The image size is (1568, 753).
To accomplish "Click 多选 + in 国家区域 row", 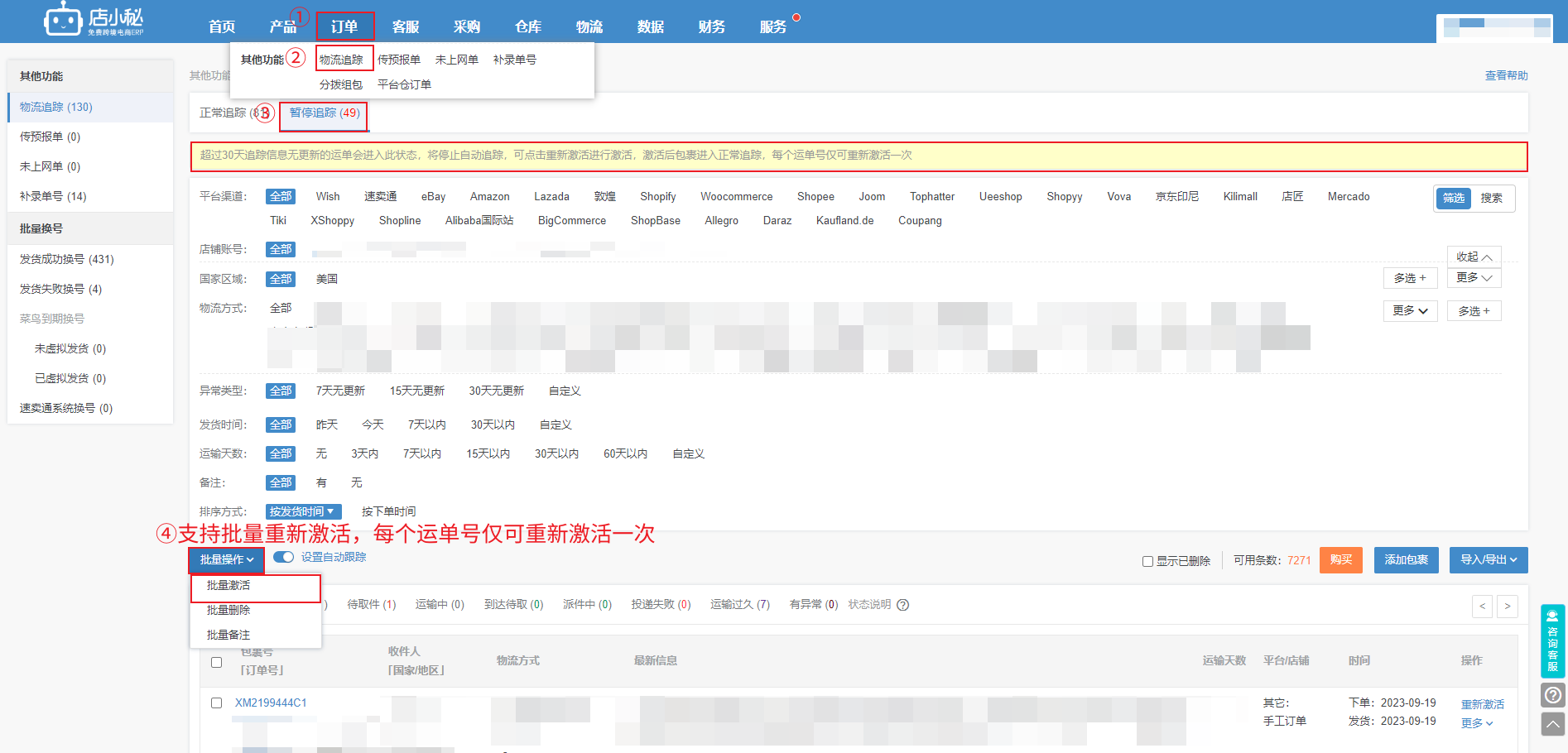I will click(x=1411, y=279).
